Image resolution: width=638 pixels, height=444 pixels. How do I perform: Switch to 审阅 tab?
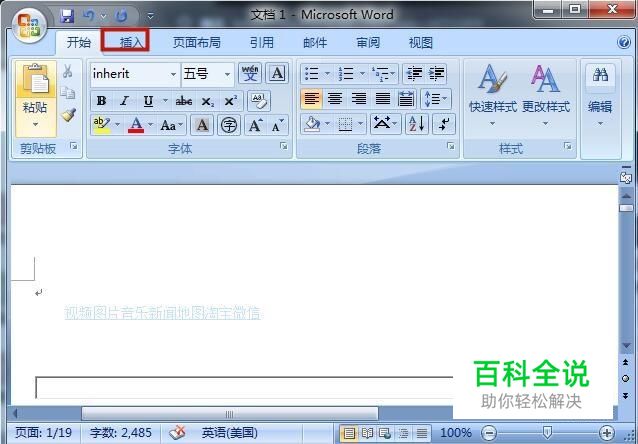(x=368, y=42)
